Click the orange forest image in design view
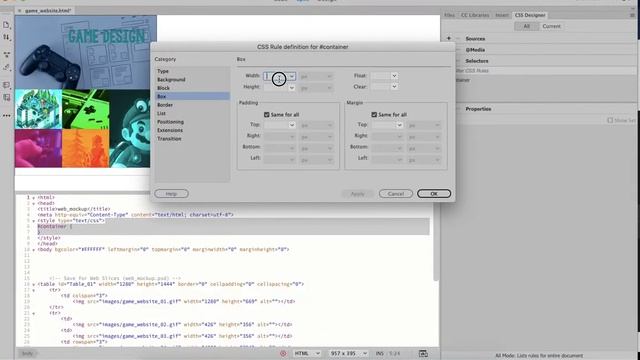Viewport: 640px width, 360px height. [x=86, y=148]
